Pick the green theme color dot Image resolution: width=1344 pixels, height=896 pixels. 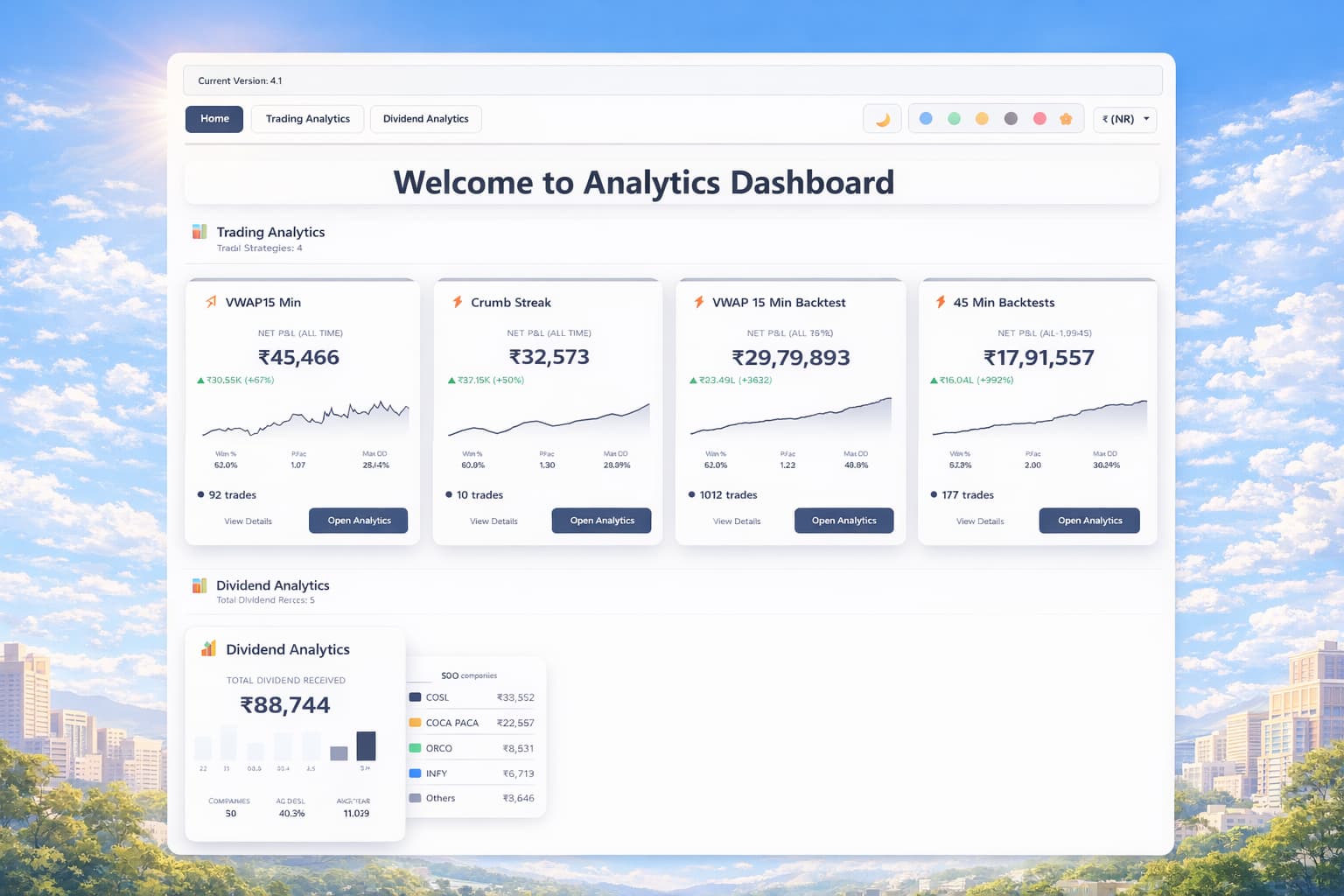coord(954,118)
